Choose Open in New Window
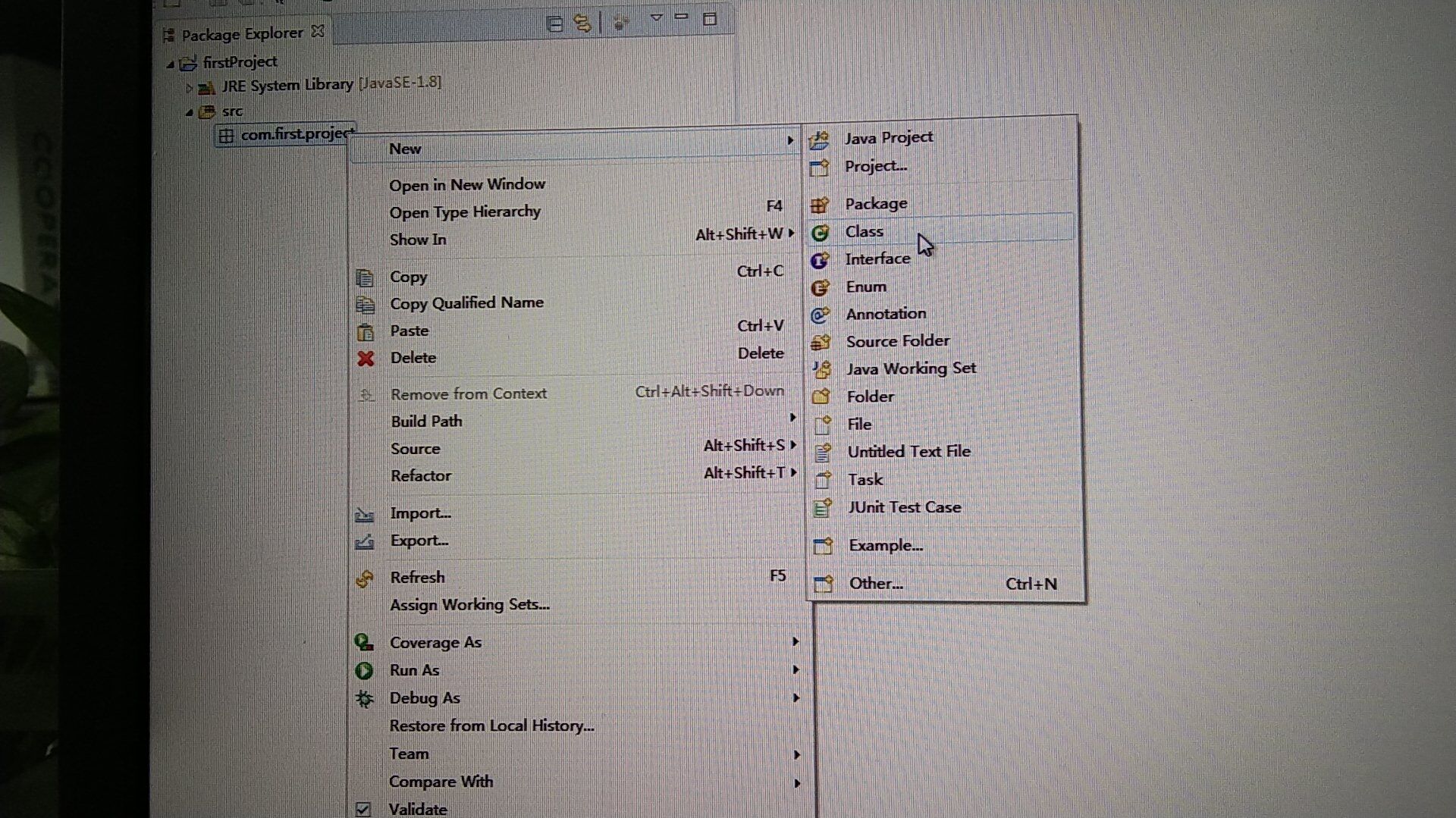Image resolution: width=1456 pixels, height=818 pixels. pos(467,185)
